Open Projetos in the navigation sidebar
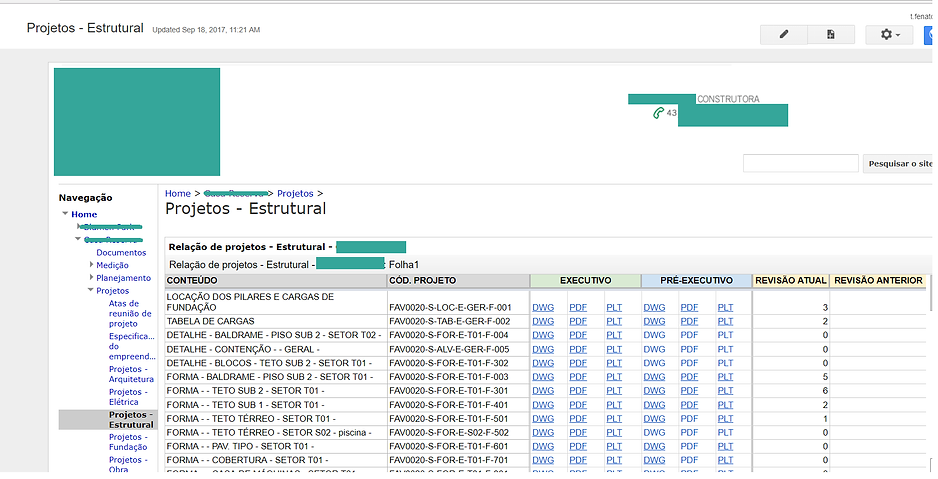The height and width of the screenshot is (479, 938). 112,291
